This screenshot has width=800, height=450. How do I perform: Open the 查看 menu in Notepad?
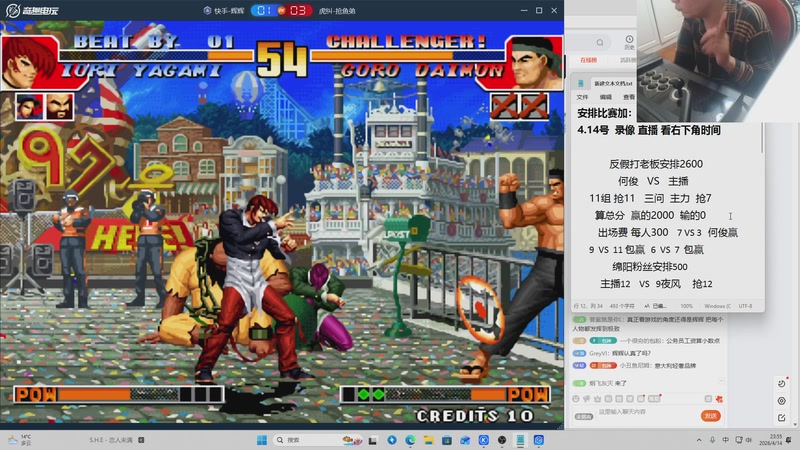pyautogui.click(x=629, y=97)
